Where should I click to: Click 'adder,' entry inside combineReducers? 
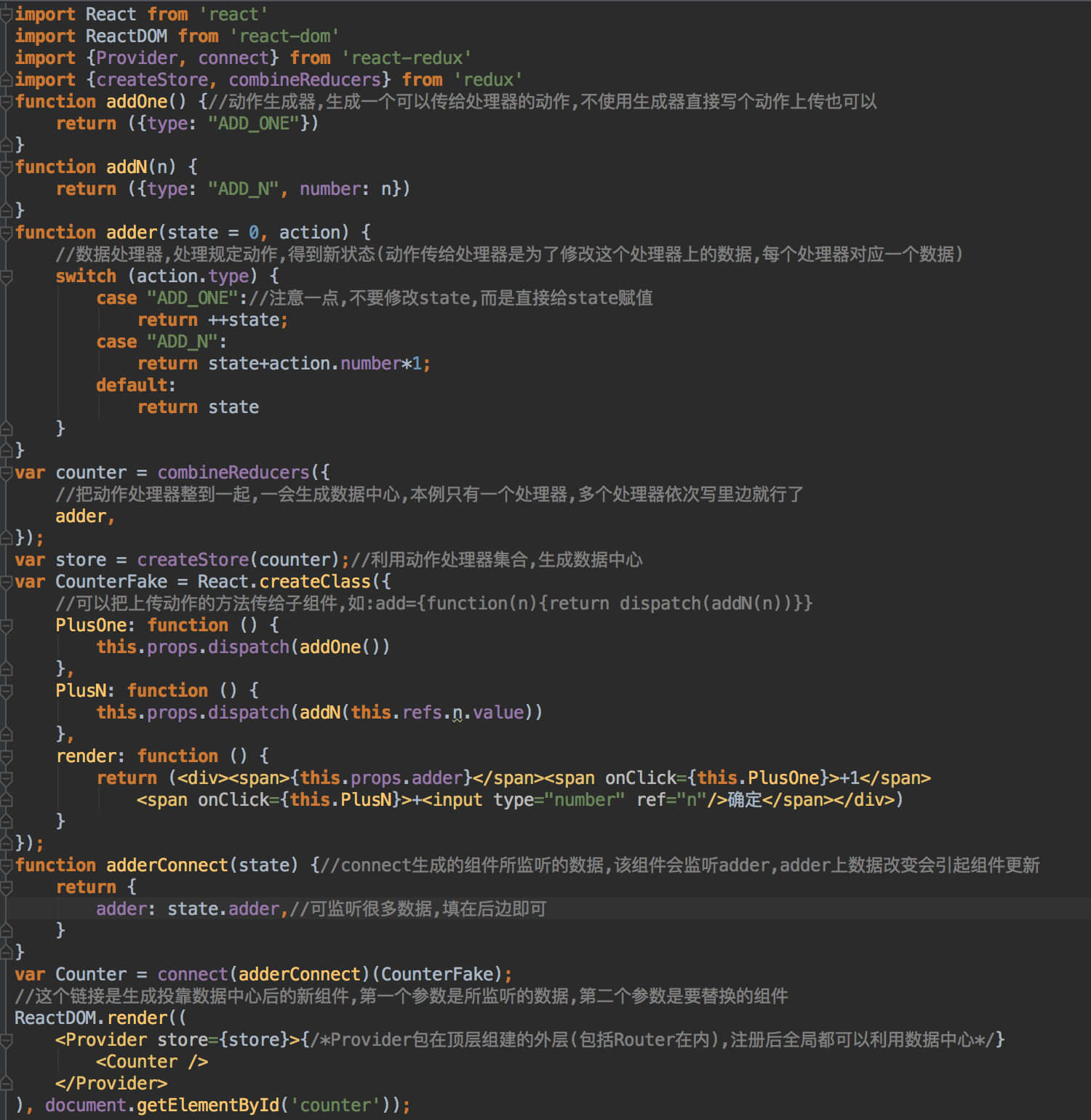tap(85, 516)
